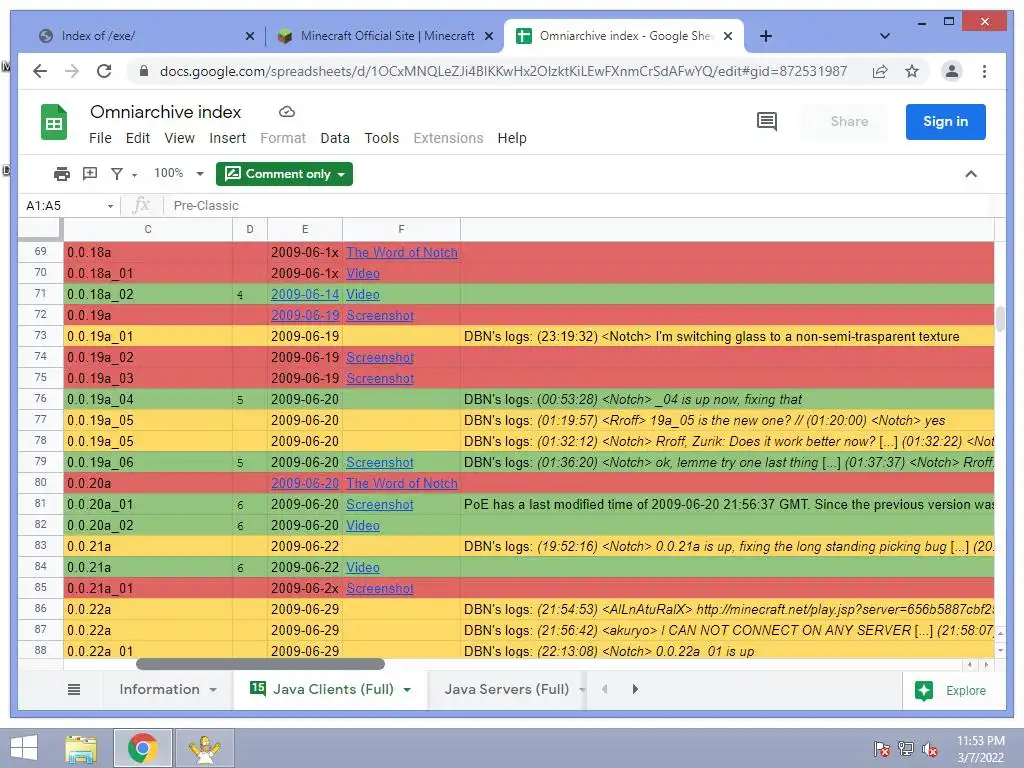Close the Minecraft Official Site tab
Image resolution: width=1024 pixels, height=768 pixels.
click(488, 37)
